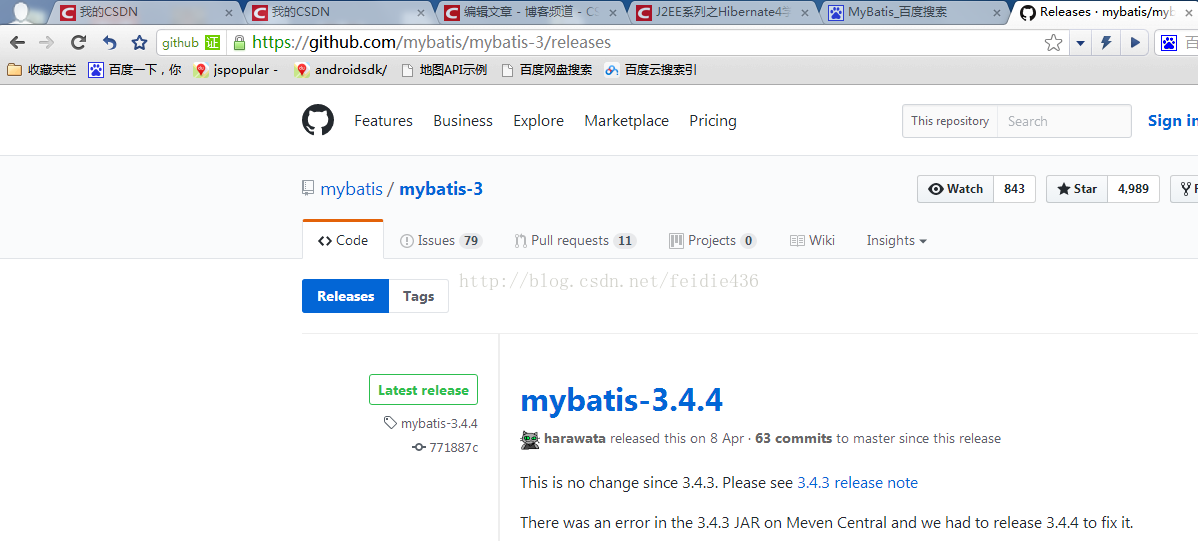Viewport: 1198px width, 541px height.
Task: Open the 百度一下，你 bookmark
Action: coord(135,70)
